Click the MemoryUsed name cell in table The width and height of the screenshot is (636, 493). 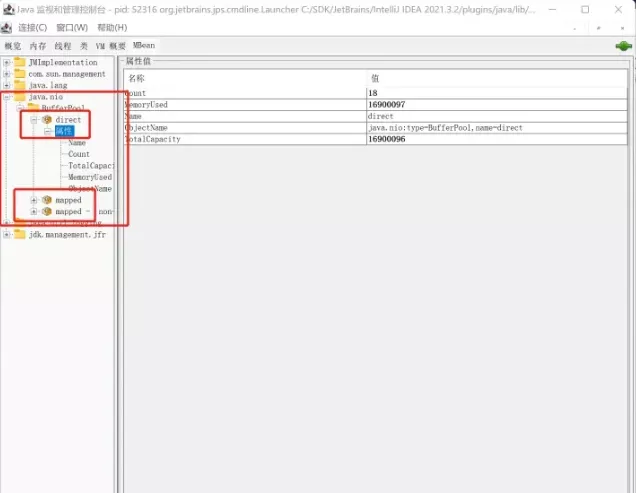point(245,105)
